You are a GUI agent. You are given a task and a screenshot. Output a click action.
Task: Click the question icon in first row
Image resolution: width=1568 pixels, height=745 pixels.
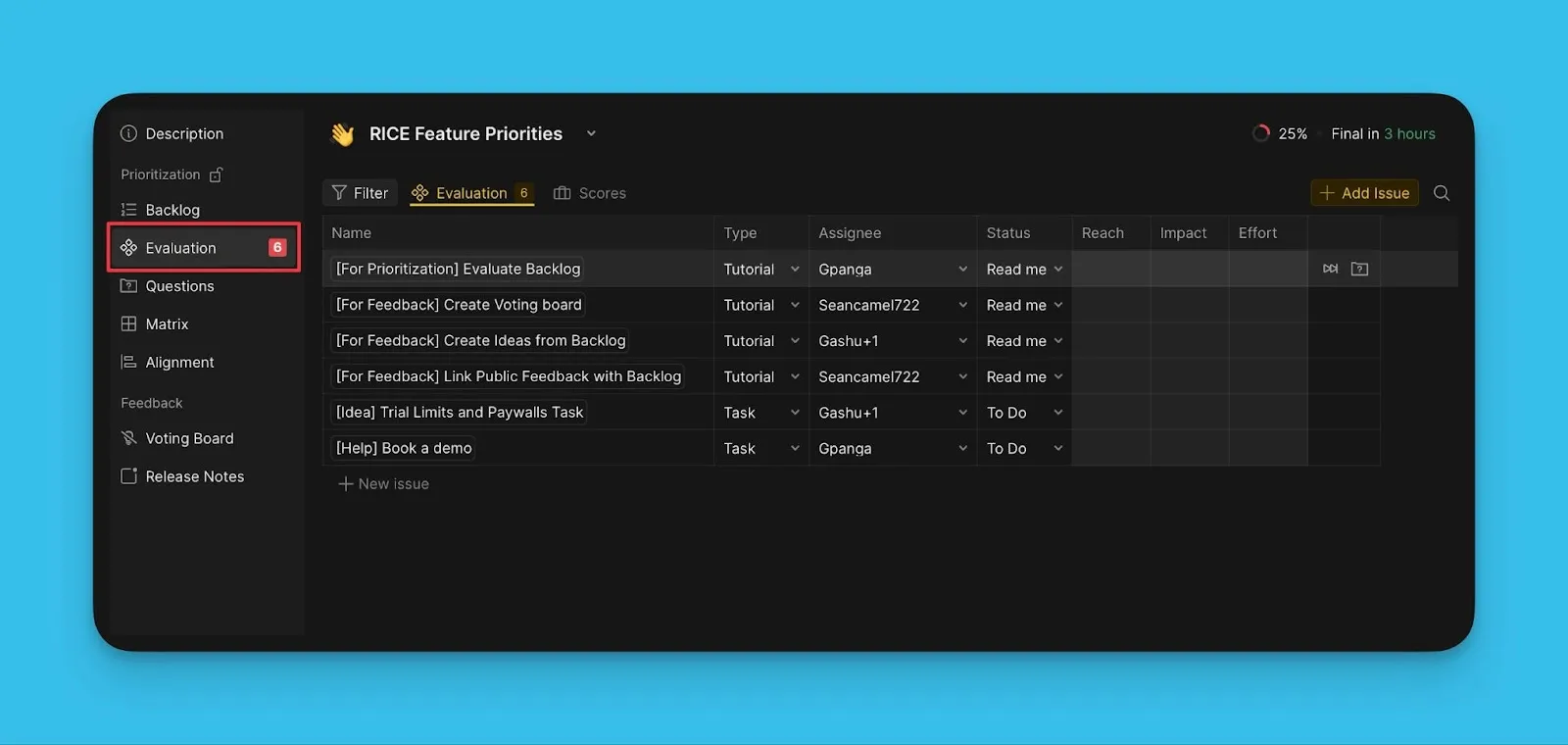tap(1359, 269)
